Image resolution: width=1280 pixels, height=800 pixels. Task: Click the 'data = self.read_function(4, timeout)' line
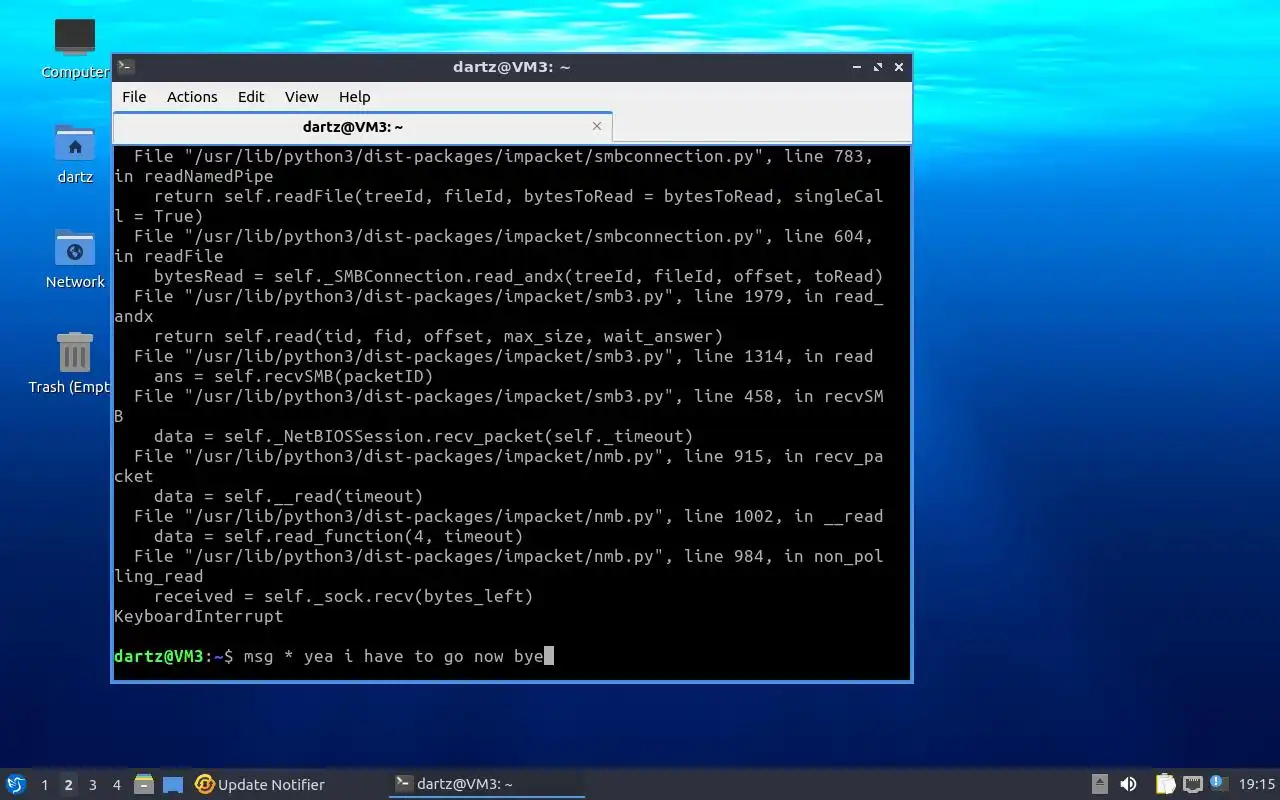[x=338, y=537]
